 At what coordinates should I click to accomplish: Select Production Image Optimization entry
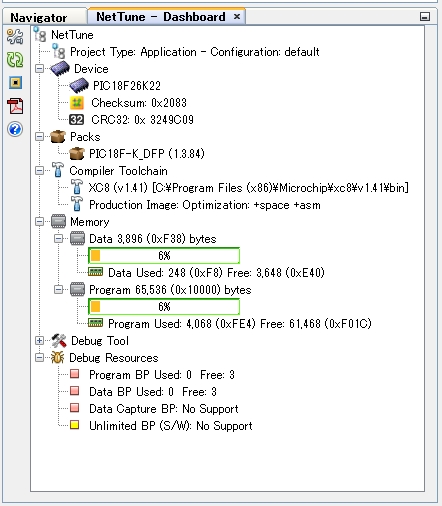pos(205,205)
